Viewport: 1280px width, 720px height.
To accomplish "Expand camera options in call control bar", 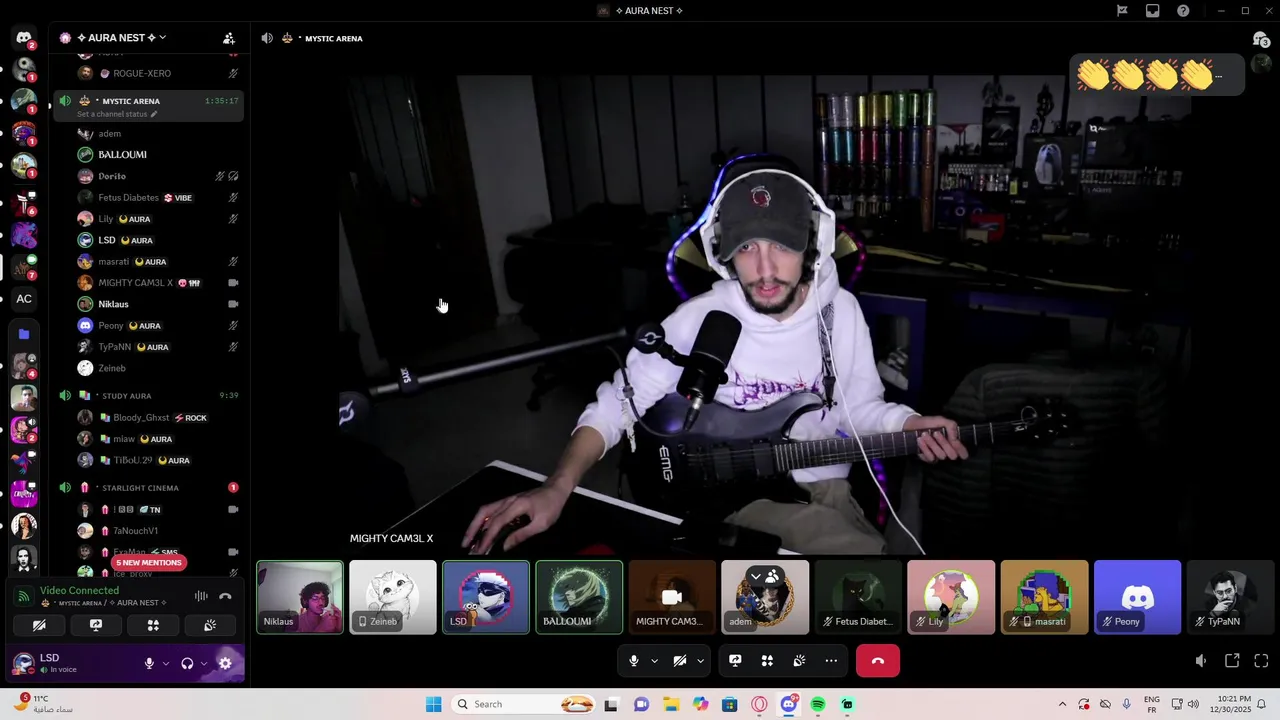I will (x=700, y=661).
